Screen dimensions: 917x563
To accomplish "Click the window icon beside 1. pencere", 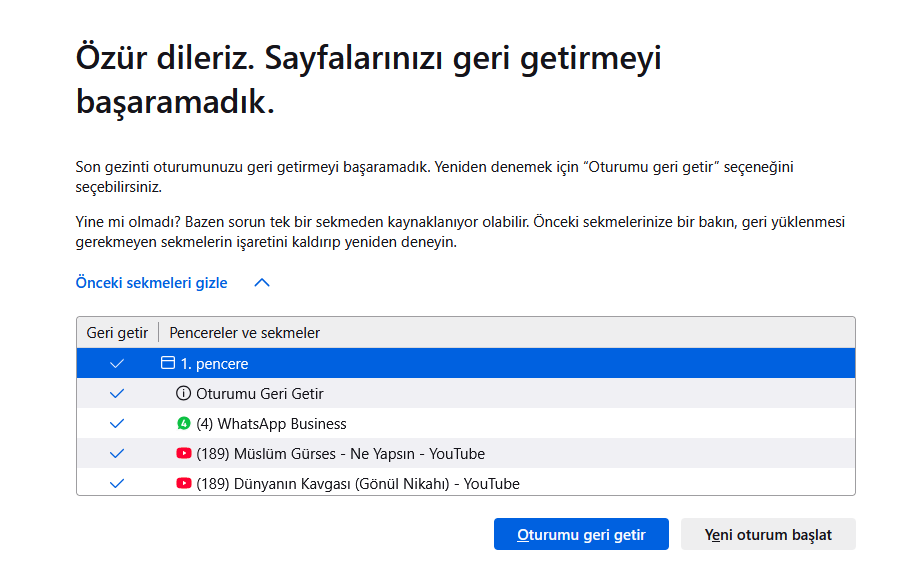I will (168, 363).
